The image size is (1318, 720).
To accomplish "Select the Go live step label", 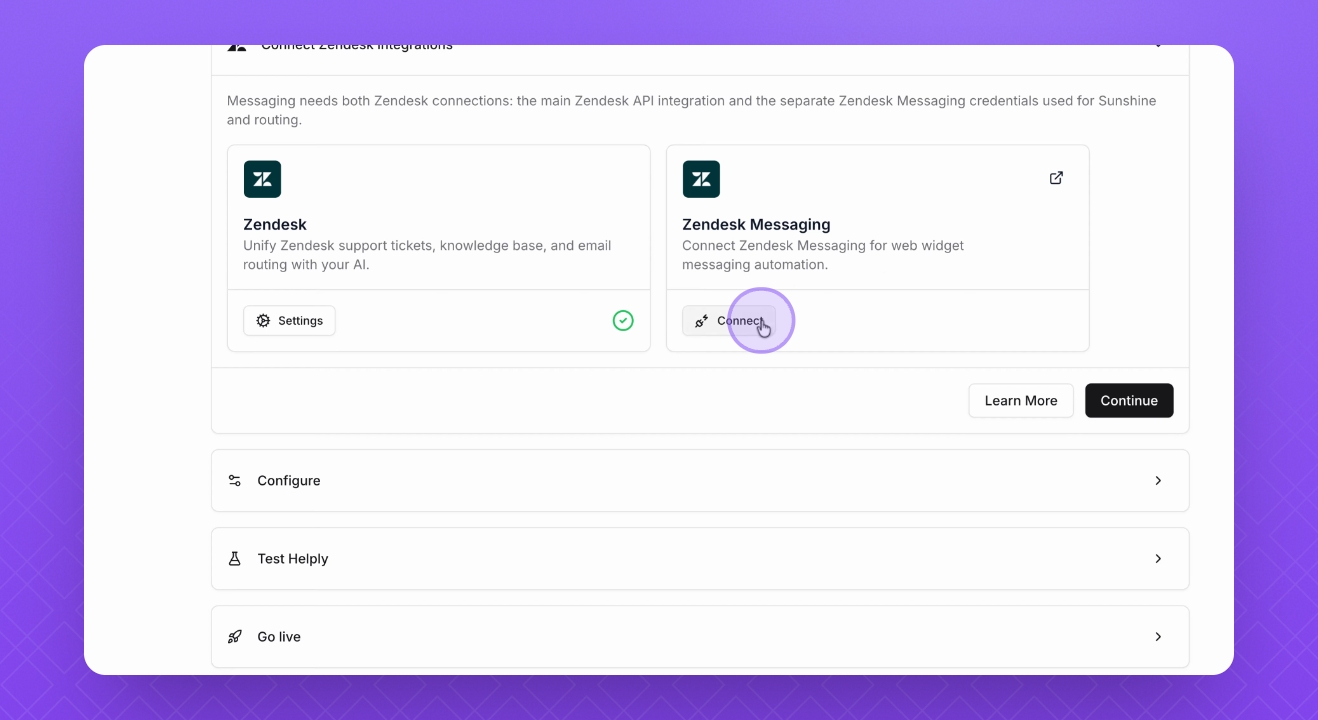I will point(279,637).
